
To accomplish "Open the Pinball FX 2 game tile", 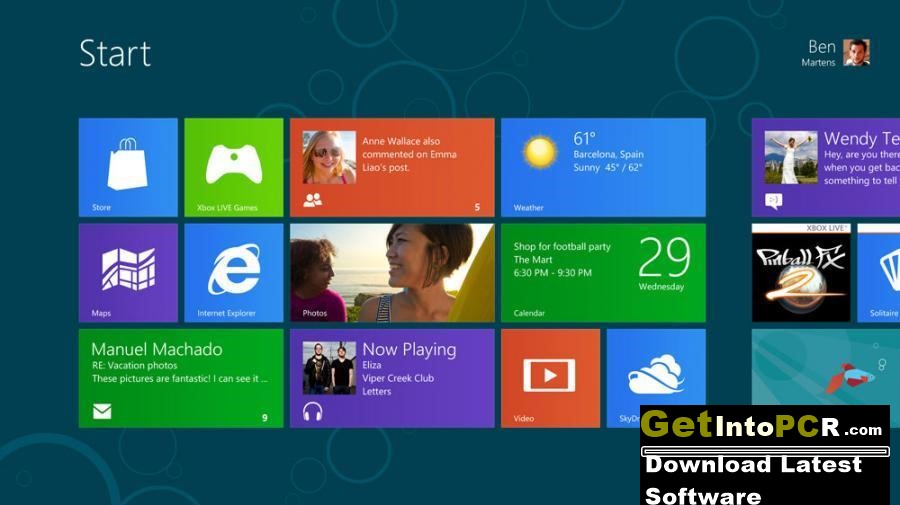I will pos(801,273).
